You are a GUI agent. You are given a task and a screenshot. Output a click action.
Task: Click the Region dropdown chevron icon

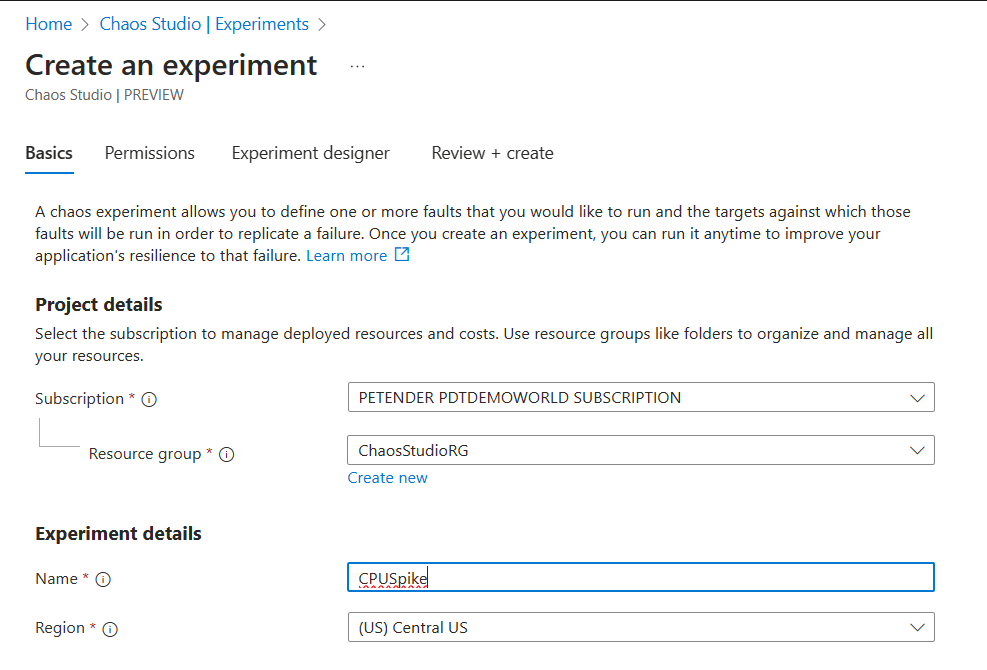tap(917, 627)
